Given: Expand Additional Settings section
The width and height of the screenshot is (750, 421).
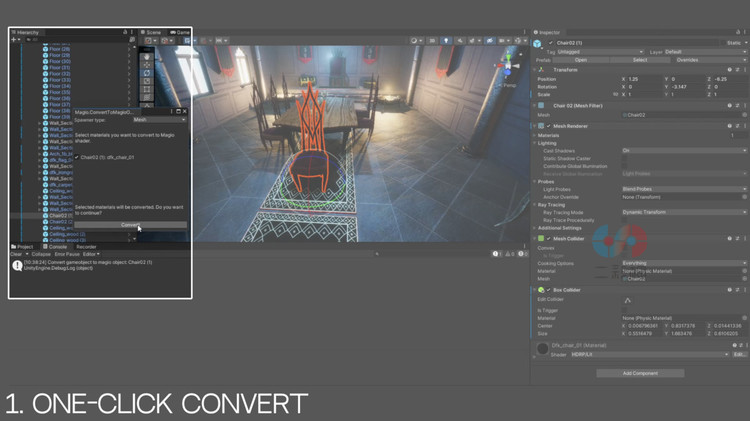Looking at the screenshot, I should tap(535, 228).
